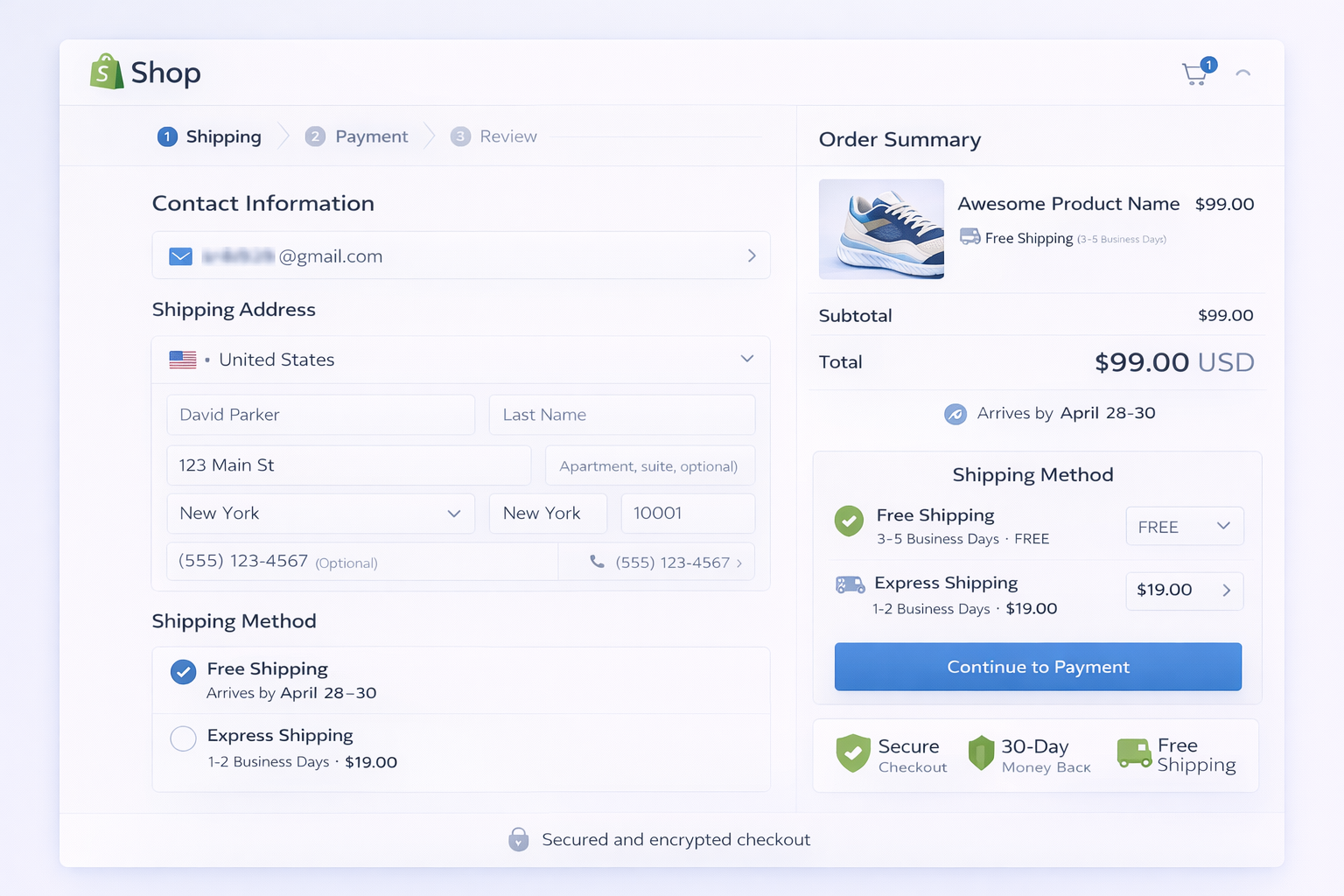Toggle the green checkmark on Free Shipping method
The height and width of the screenshot is (896, 1344).
[x=849, y=521]
